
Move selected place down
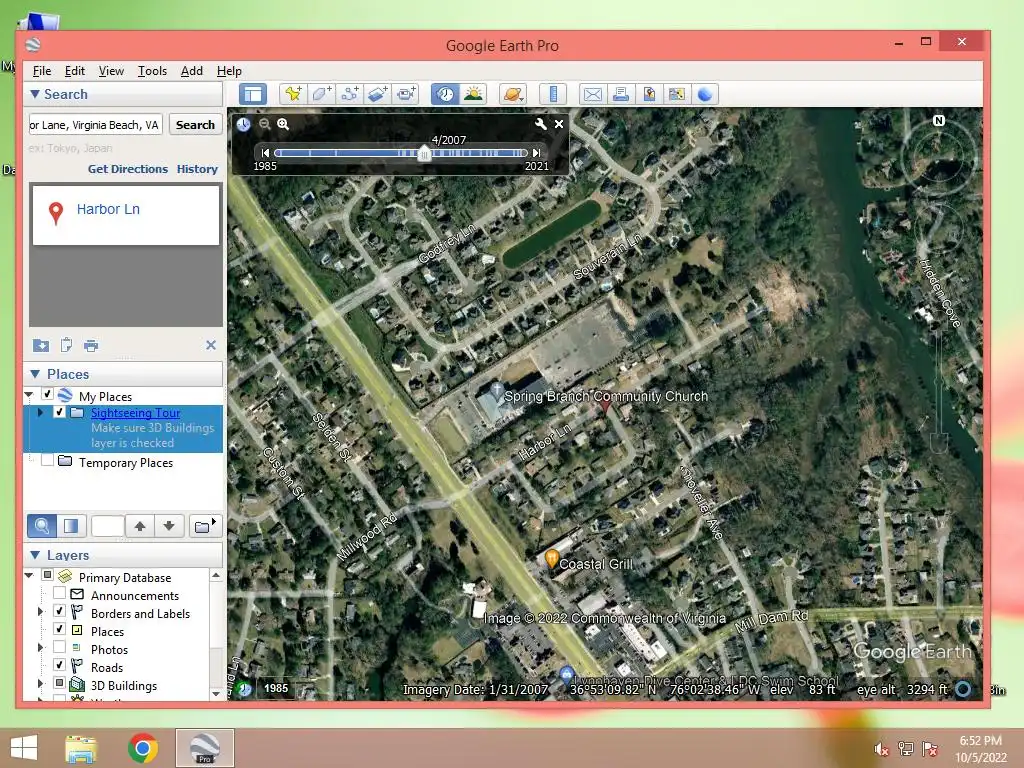coord(169,526)
